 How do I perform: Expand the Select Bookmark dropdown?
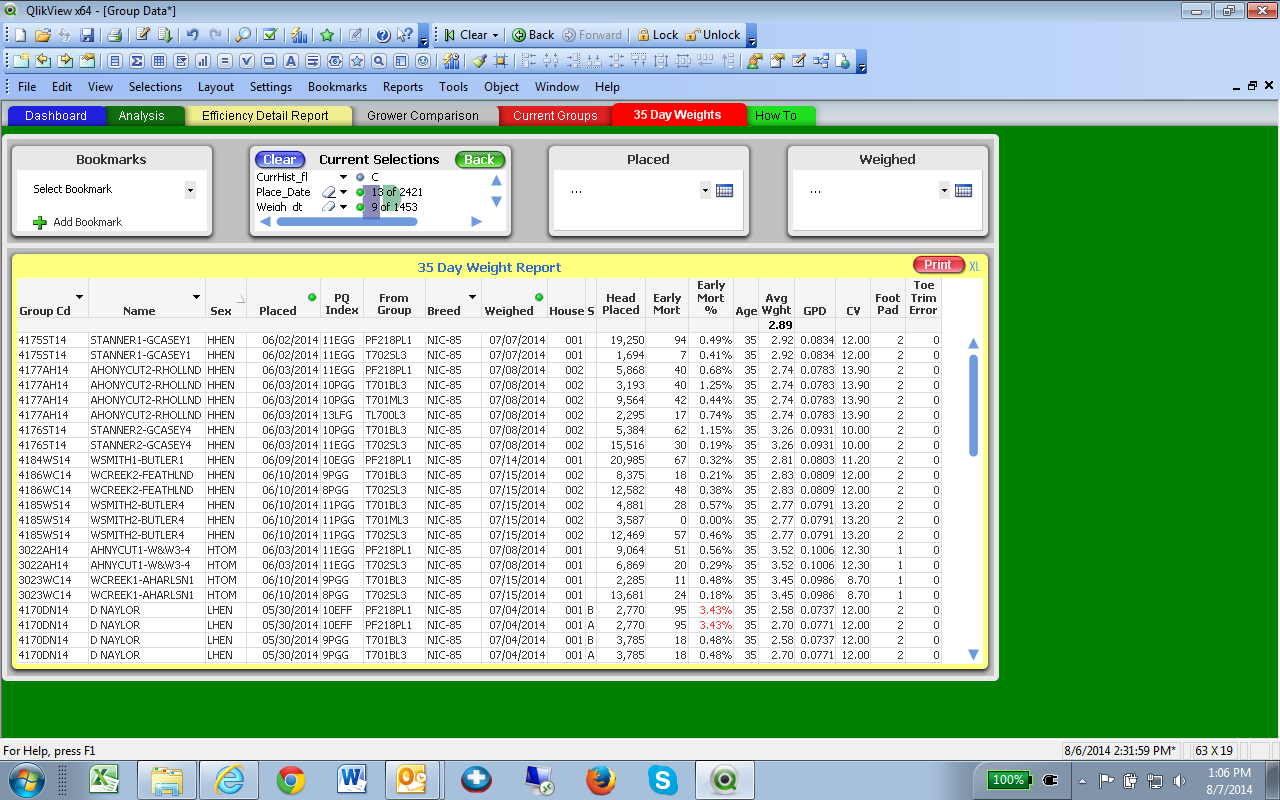click(190, 189)
